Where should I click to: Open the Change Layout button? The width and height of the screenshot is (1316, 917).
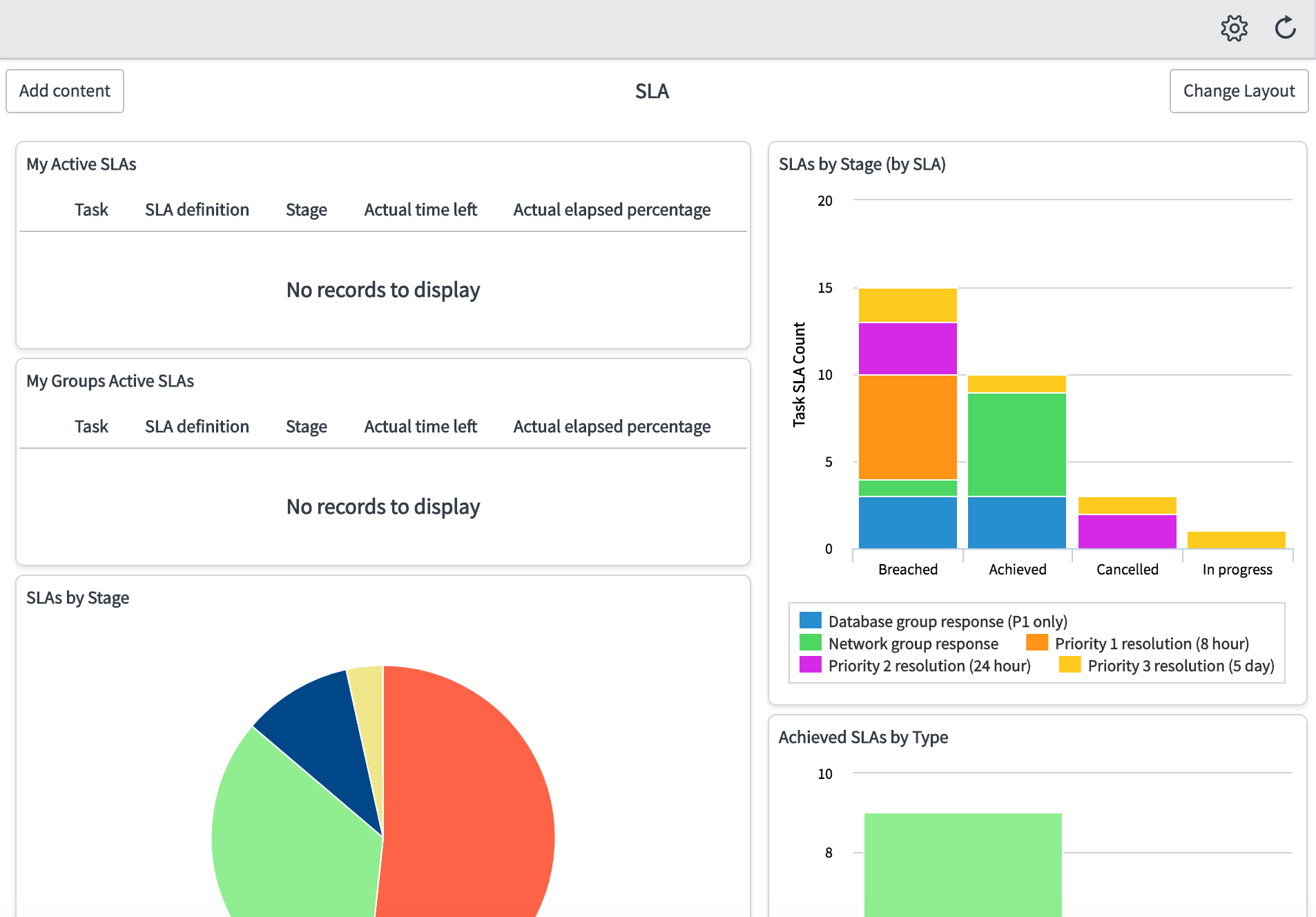1239,91
